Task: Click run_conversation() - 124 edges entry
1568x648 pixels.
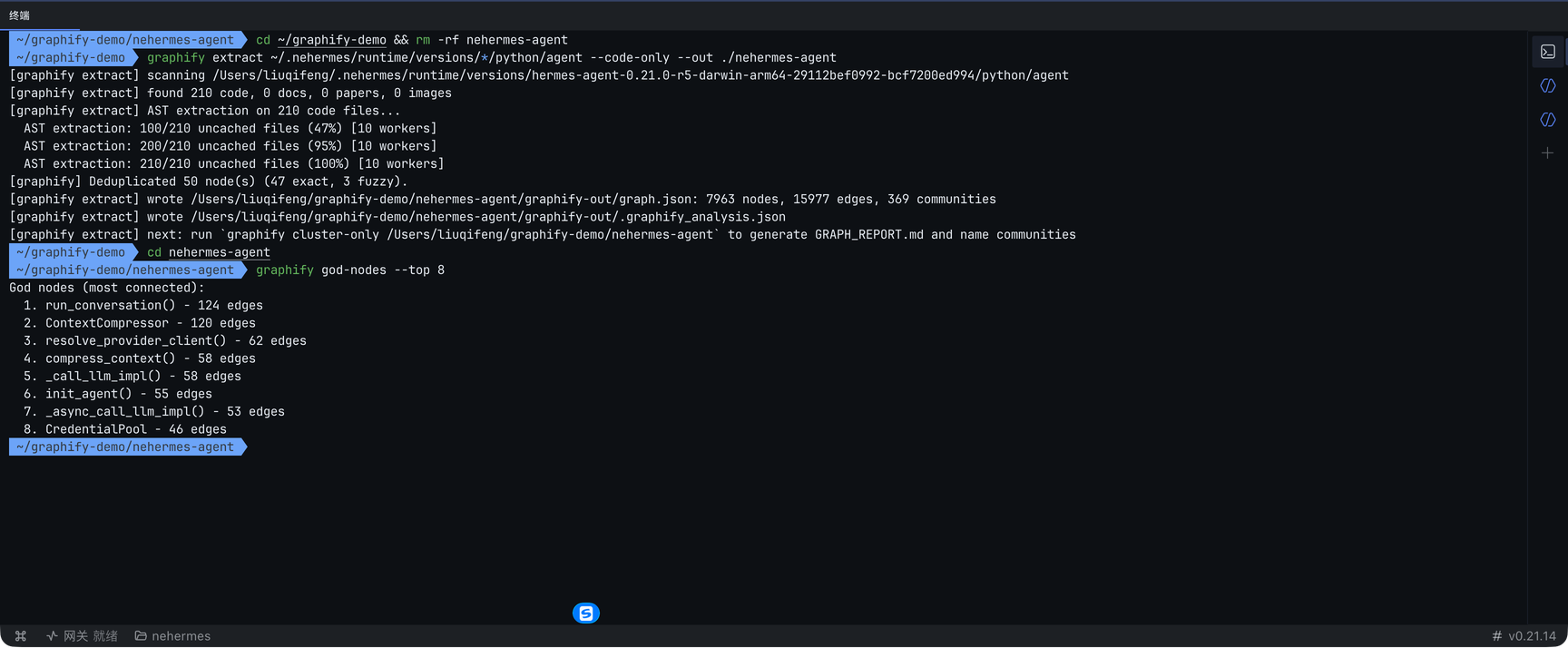Action: (x=143, y=306)
